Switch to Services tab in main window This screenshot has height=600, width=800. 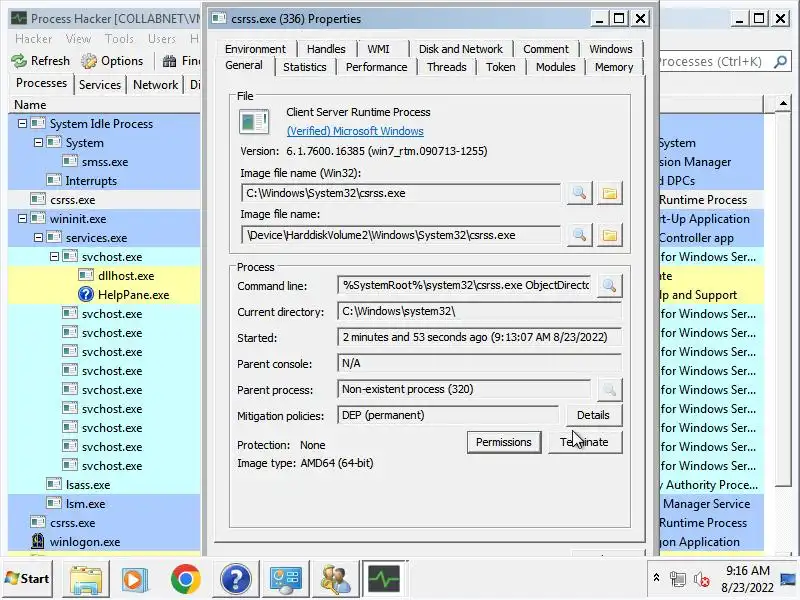pos(100,85)
